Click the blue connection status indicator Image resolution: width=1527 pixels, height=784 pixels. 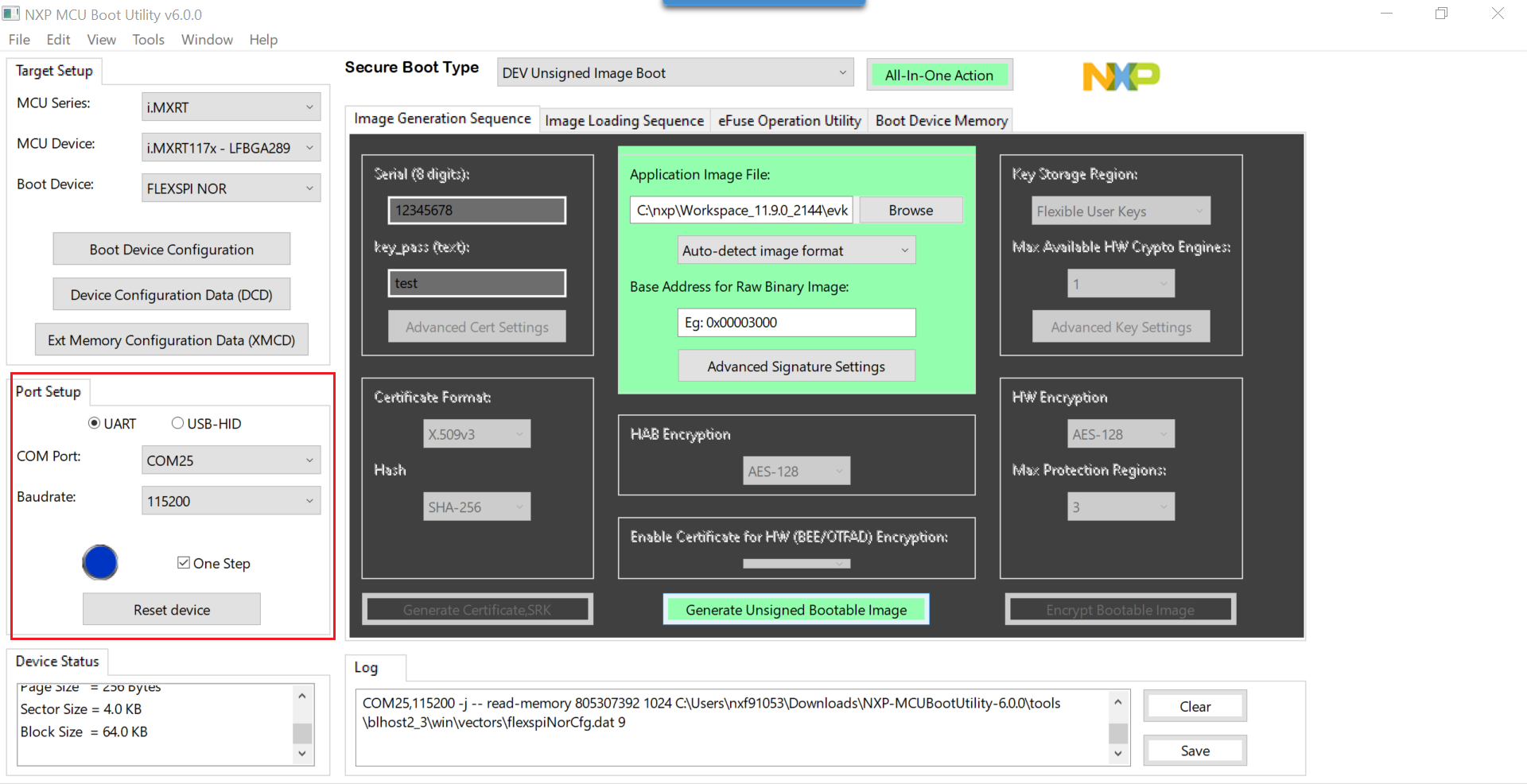(x=100, y=562)
